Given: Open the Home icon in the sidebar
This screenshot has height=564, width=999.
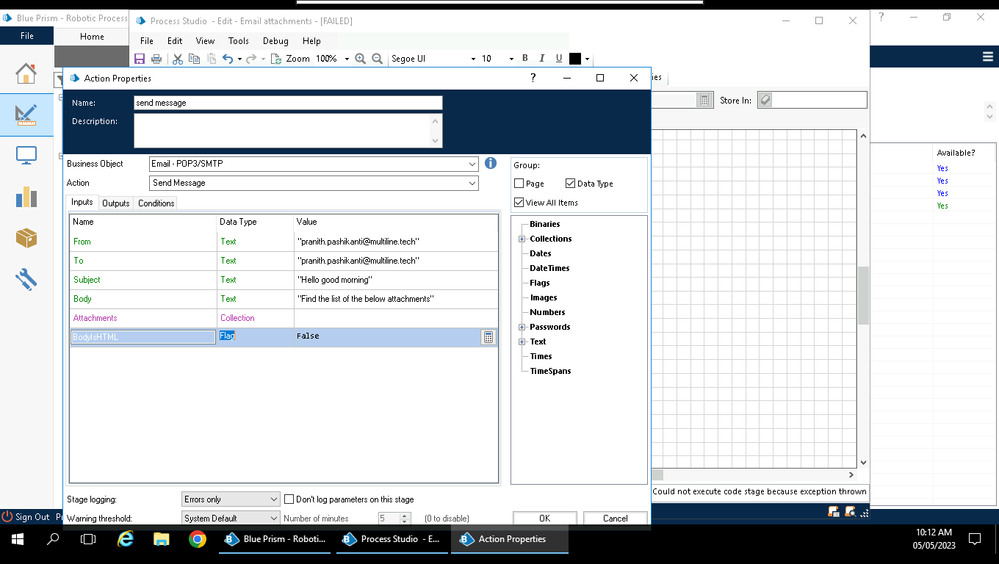Looking at the screenshot, I should [x=26, y=75].
